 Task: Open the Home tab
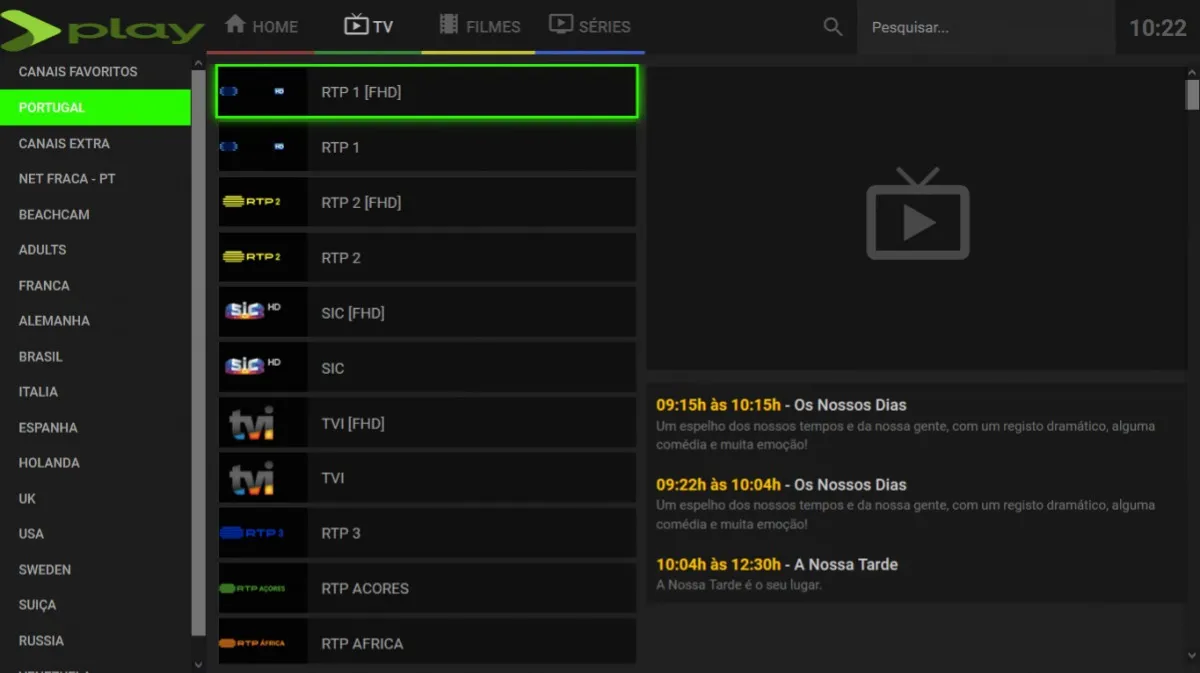pos(261,27)
